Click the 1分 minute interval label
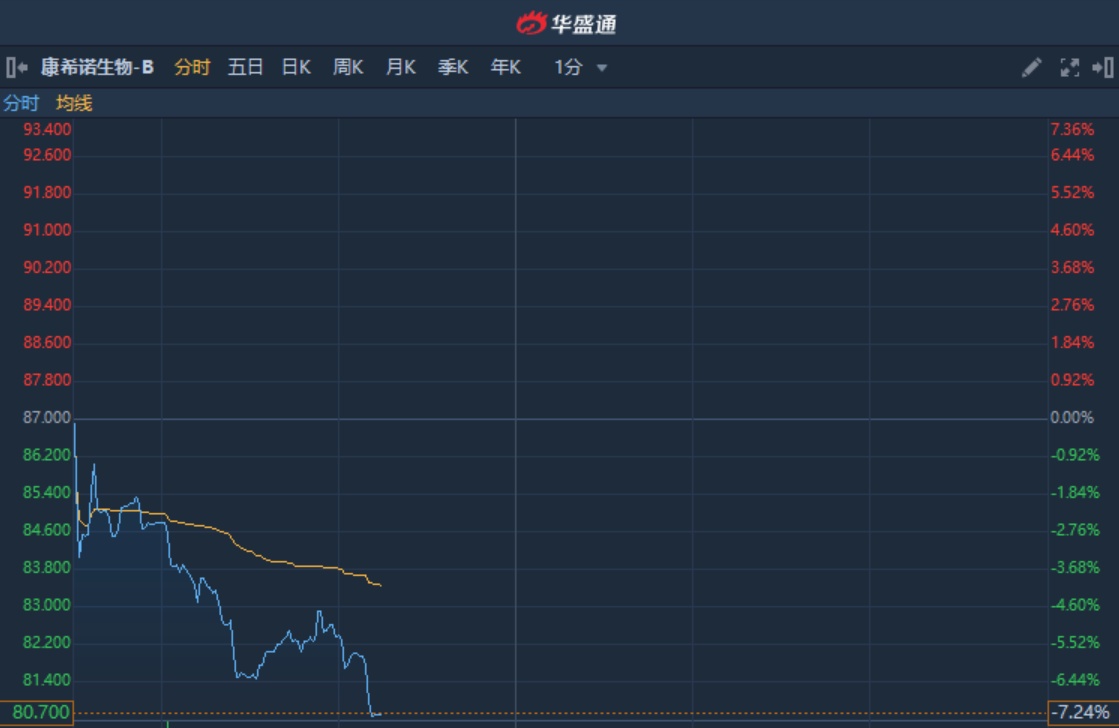The image size is (1119, 728). pyautogui.click(x=568, y=68)
